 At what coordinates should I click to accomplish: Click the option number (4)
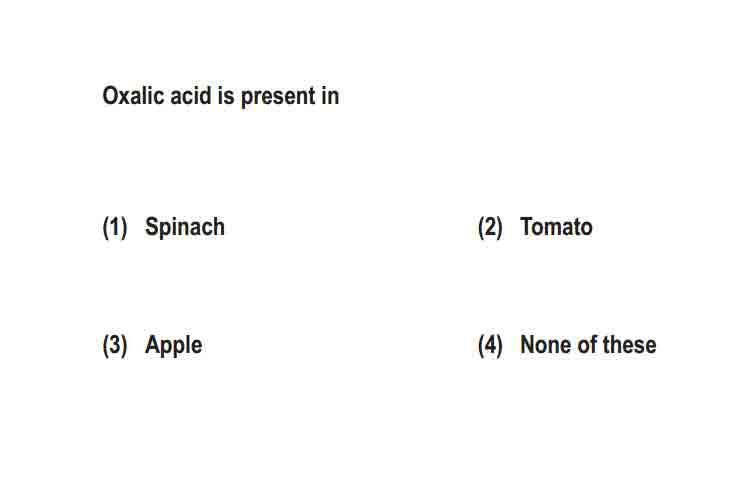[490, 345]
